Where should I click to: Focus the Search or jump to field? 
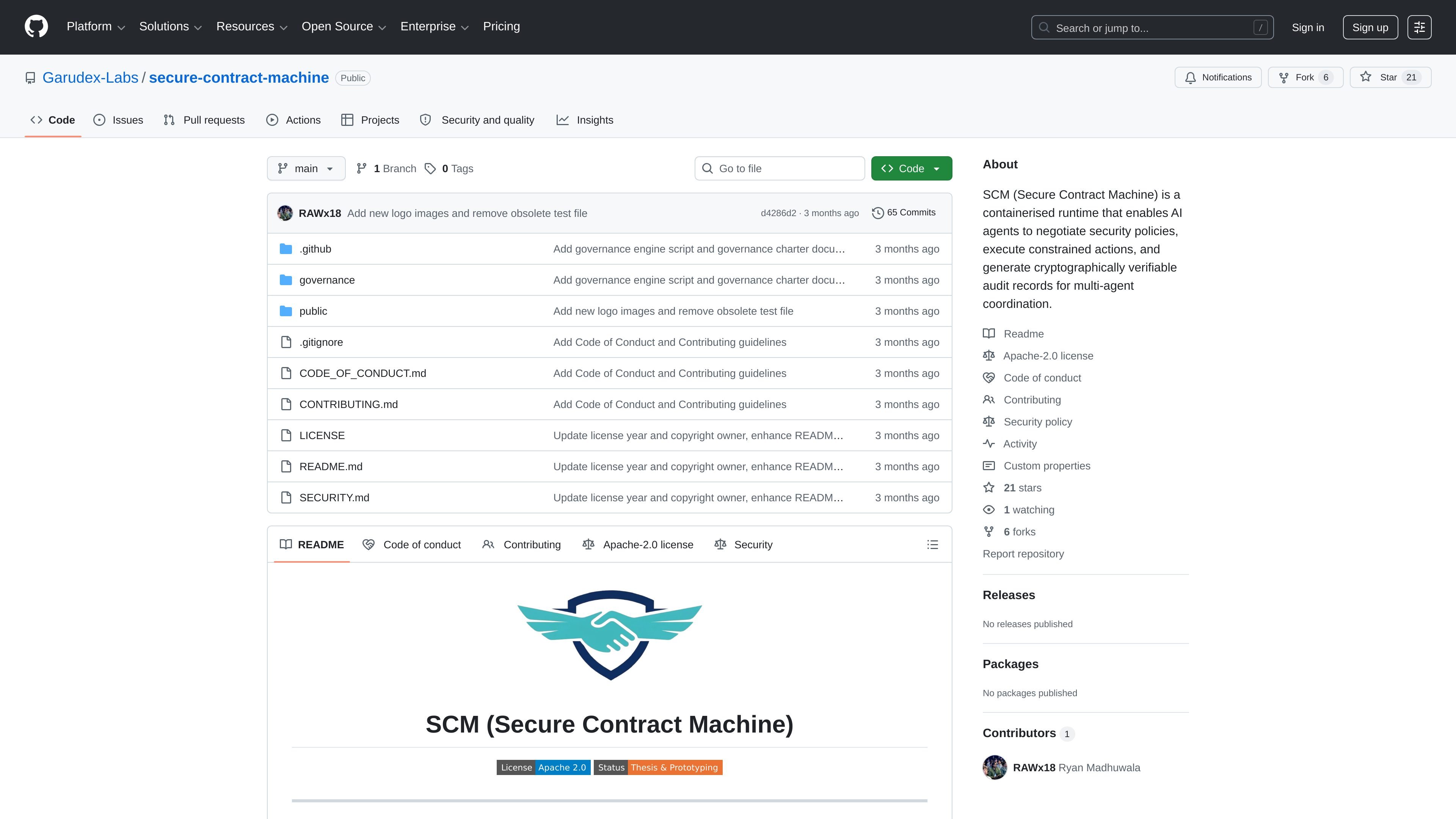coord(1152,27)
